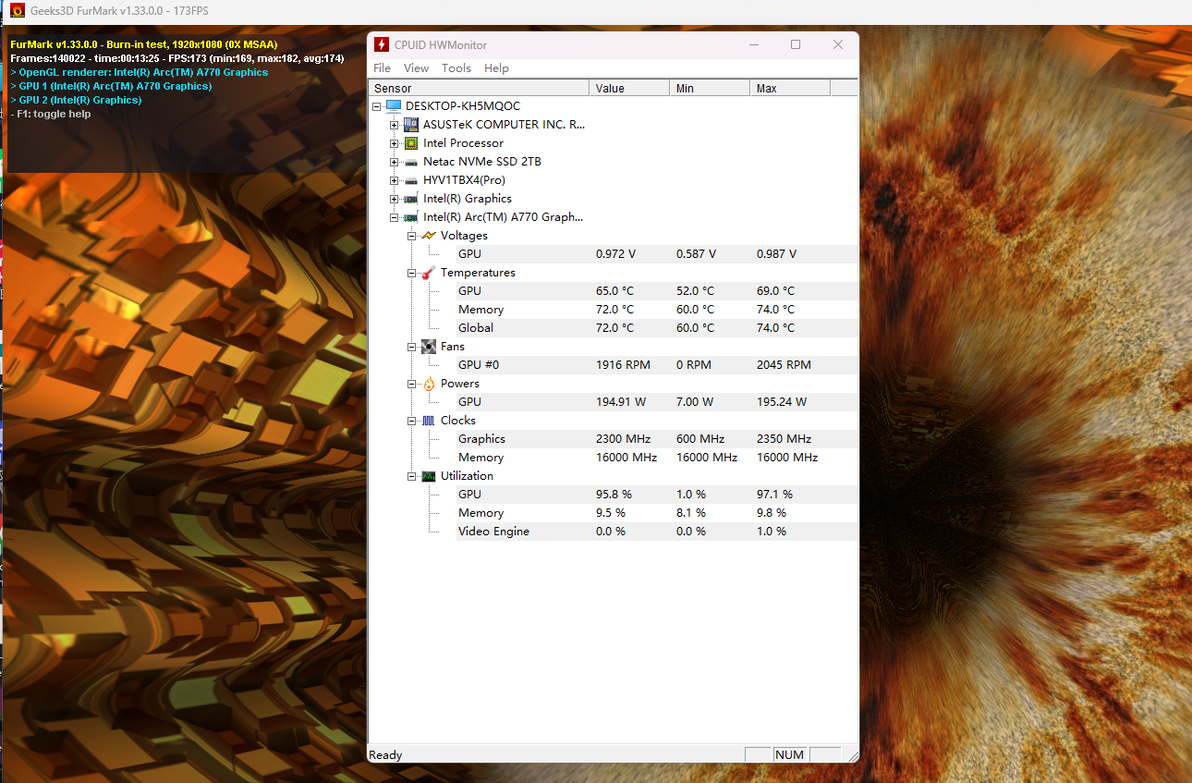This screenshot has height=783, width=1192.
Task: Click the HYV1TBX4(Pro) drive icon
Action: (x=411, y=180)
